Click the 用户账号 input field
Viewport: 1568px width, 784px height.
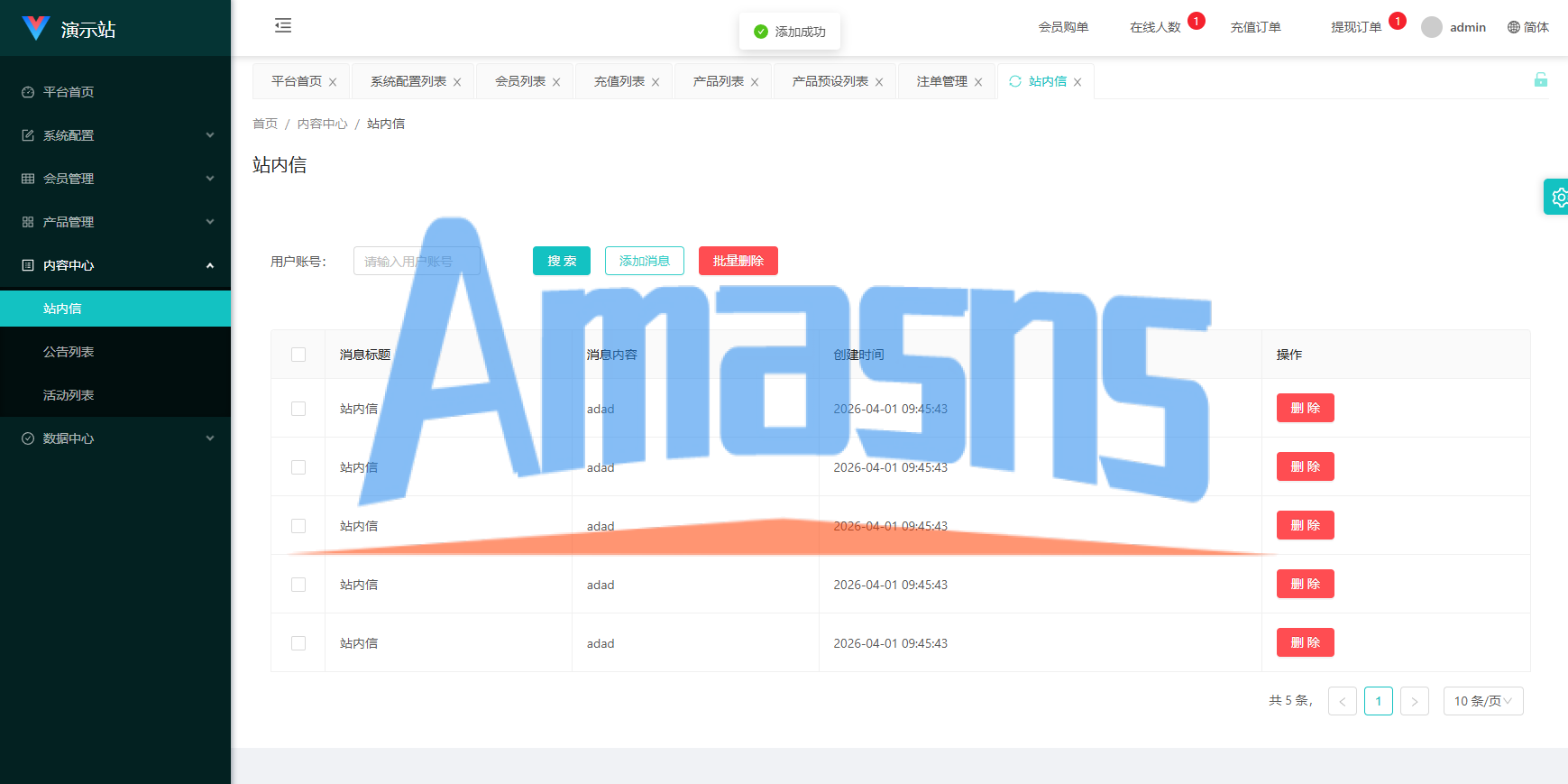(x=417, y=261)
